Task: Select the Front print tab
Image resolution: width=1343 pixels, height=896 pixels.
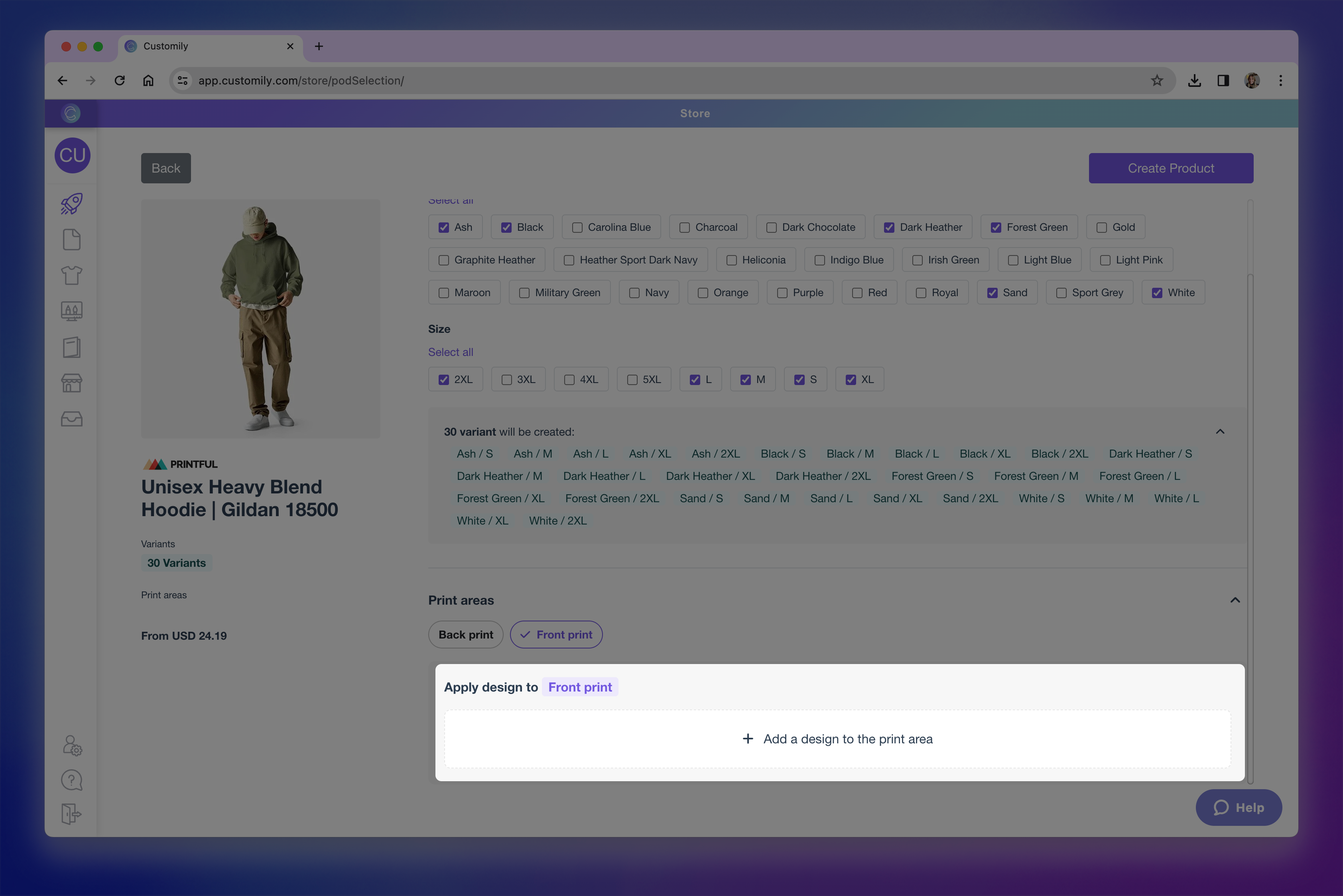Action: tap(556, 634)
